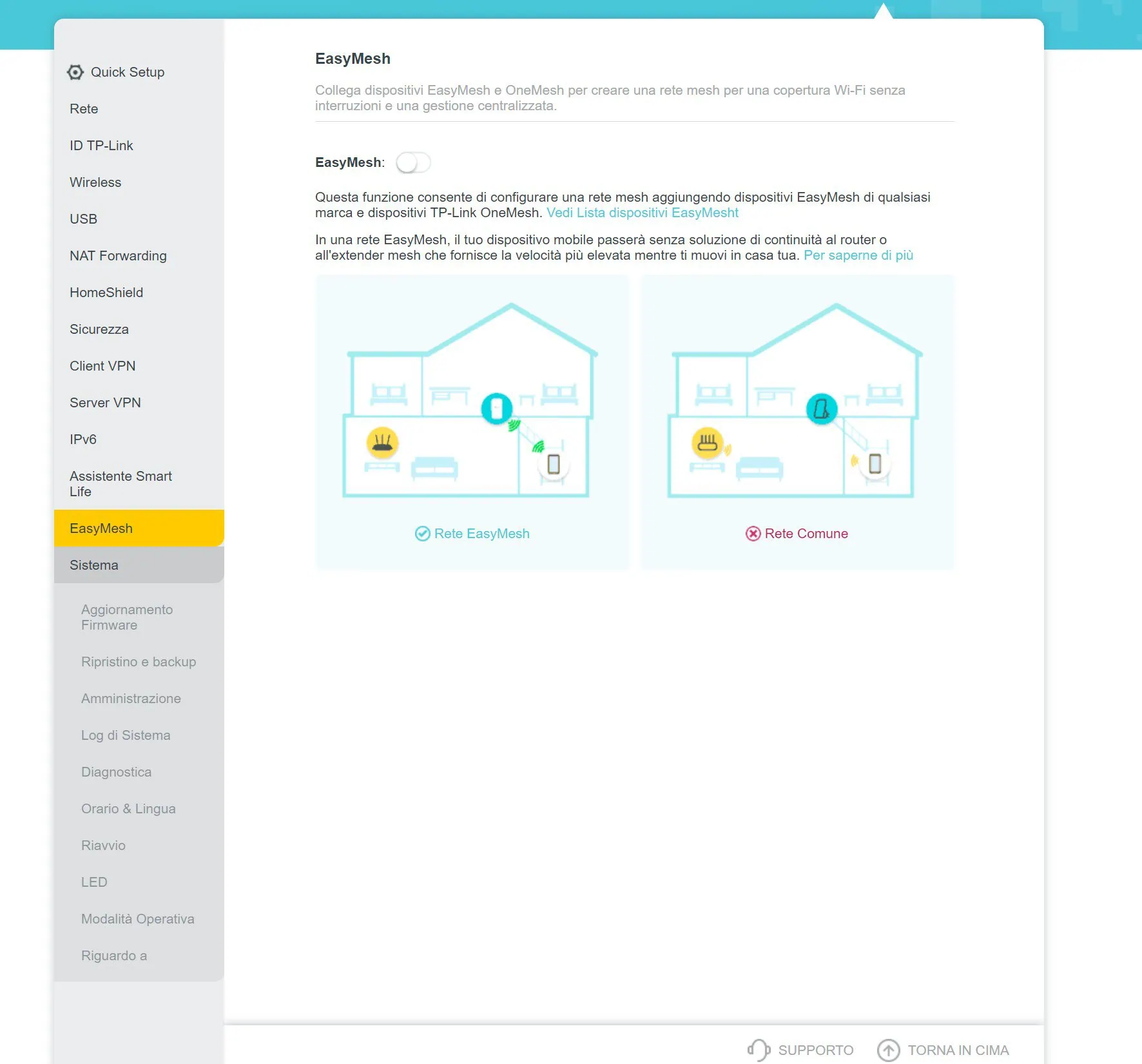Click the phone icon in EasyMesh diagram

point(554,464)
